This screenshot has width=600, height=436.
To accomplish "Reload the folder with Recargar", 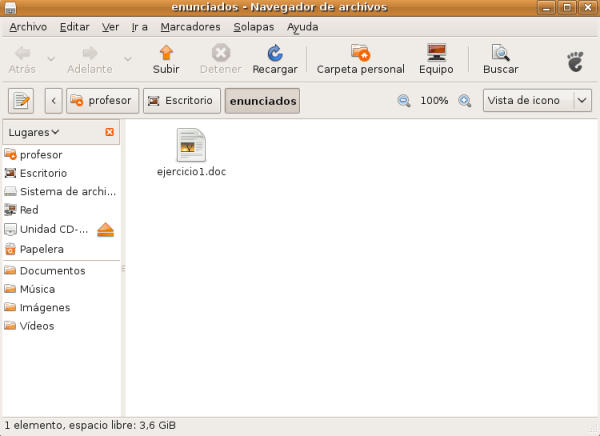I will [x=274, y=59].
